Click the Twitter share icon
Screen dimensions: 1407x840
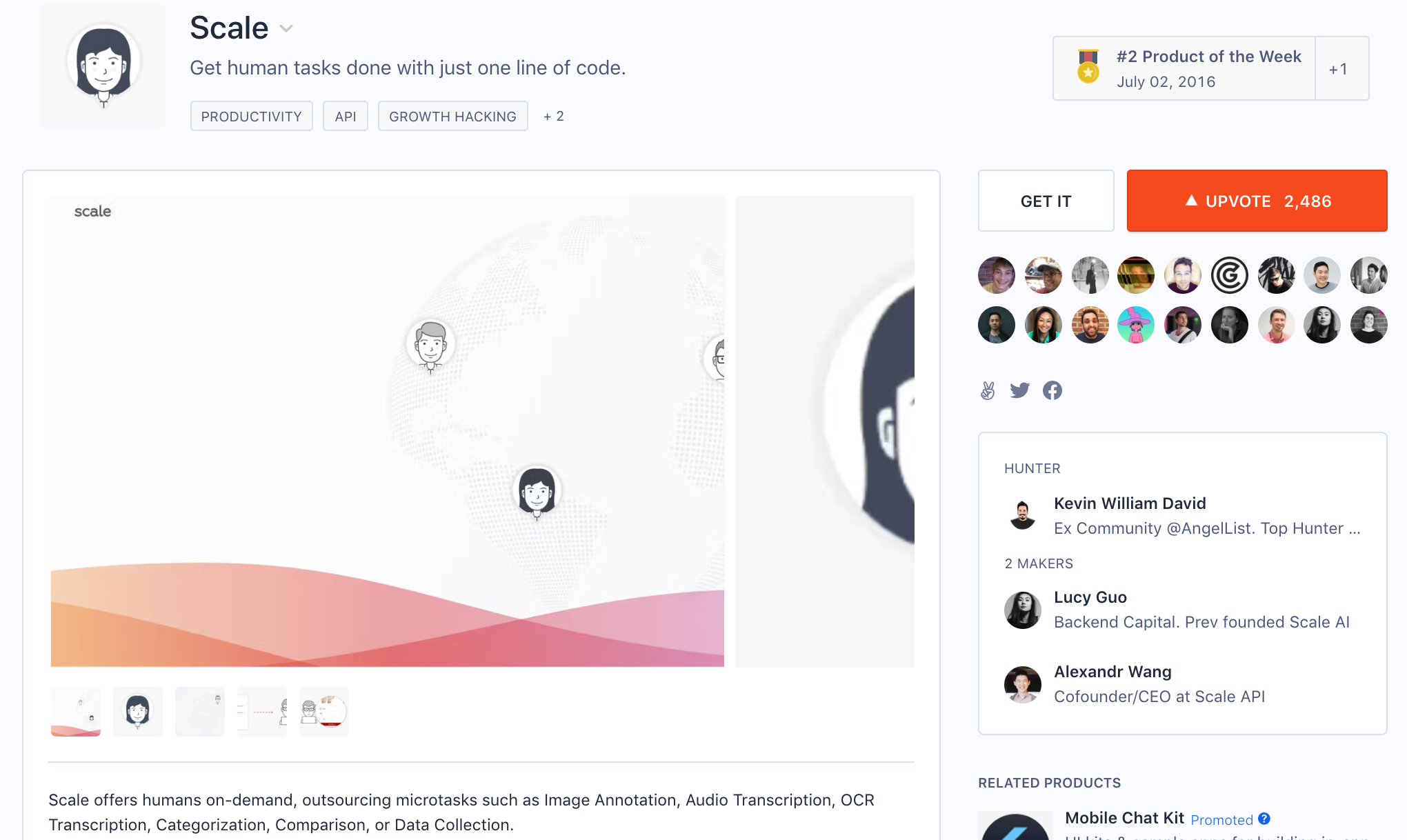click(1019, 390)
